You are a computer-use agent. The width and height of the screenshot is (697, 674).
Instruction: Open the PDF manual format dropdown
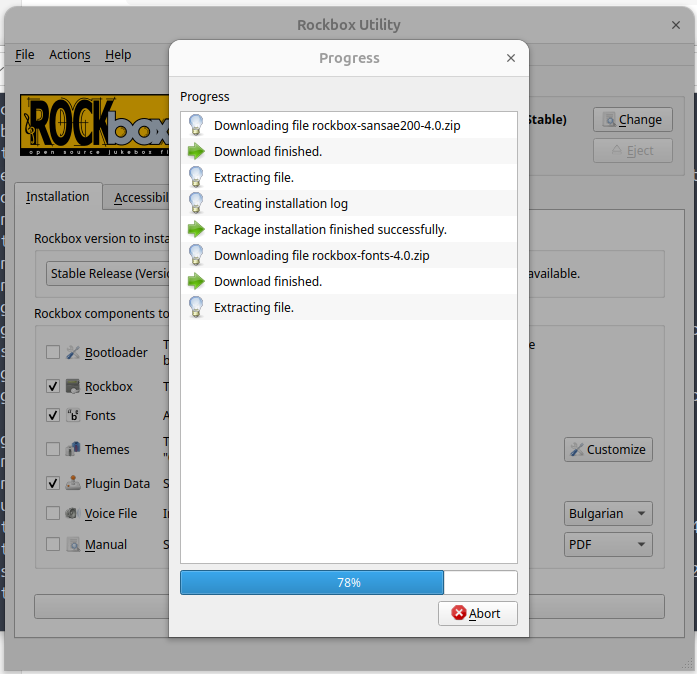(608, 545)
